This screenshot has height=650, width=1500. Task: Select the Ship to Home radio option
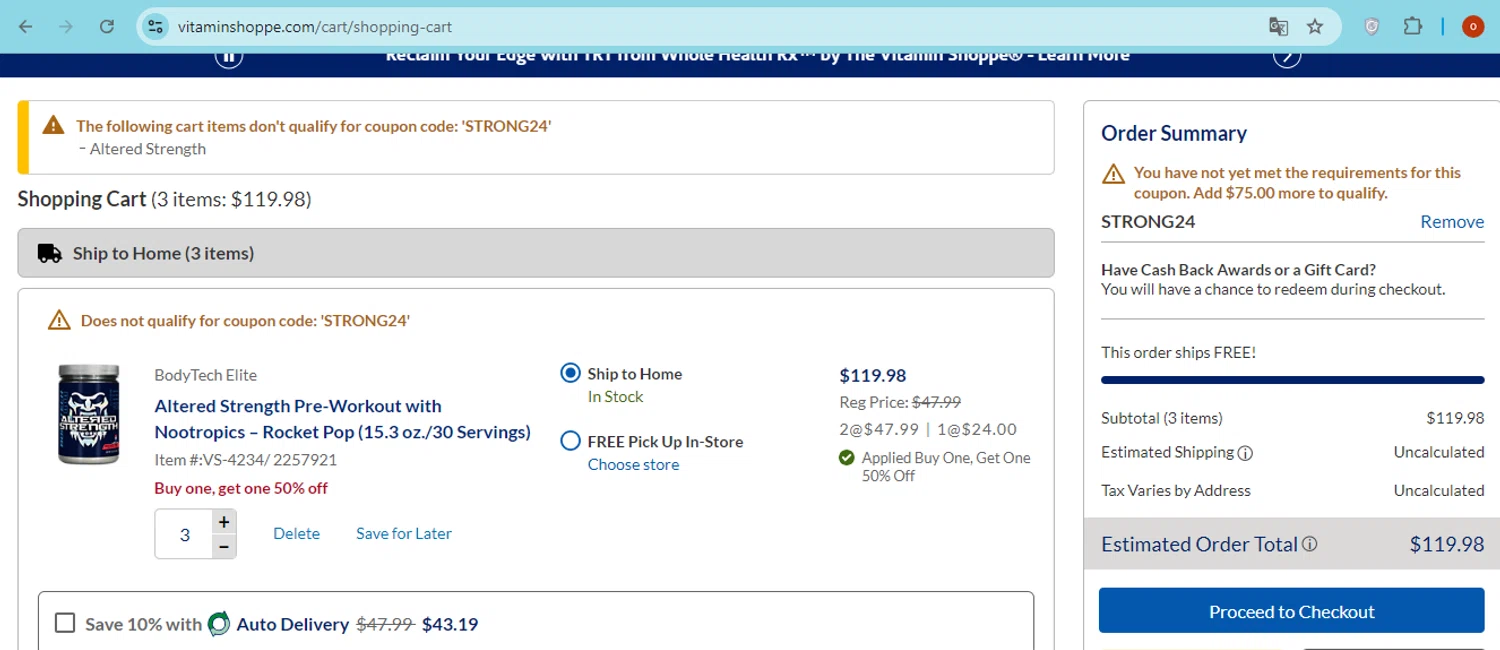[x=570, y=374]
